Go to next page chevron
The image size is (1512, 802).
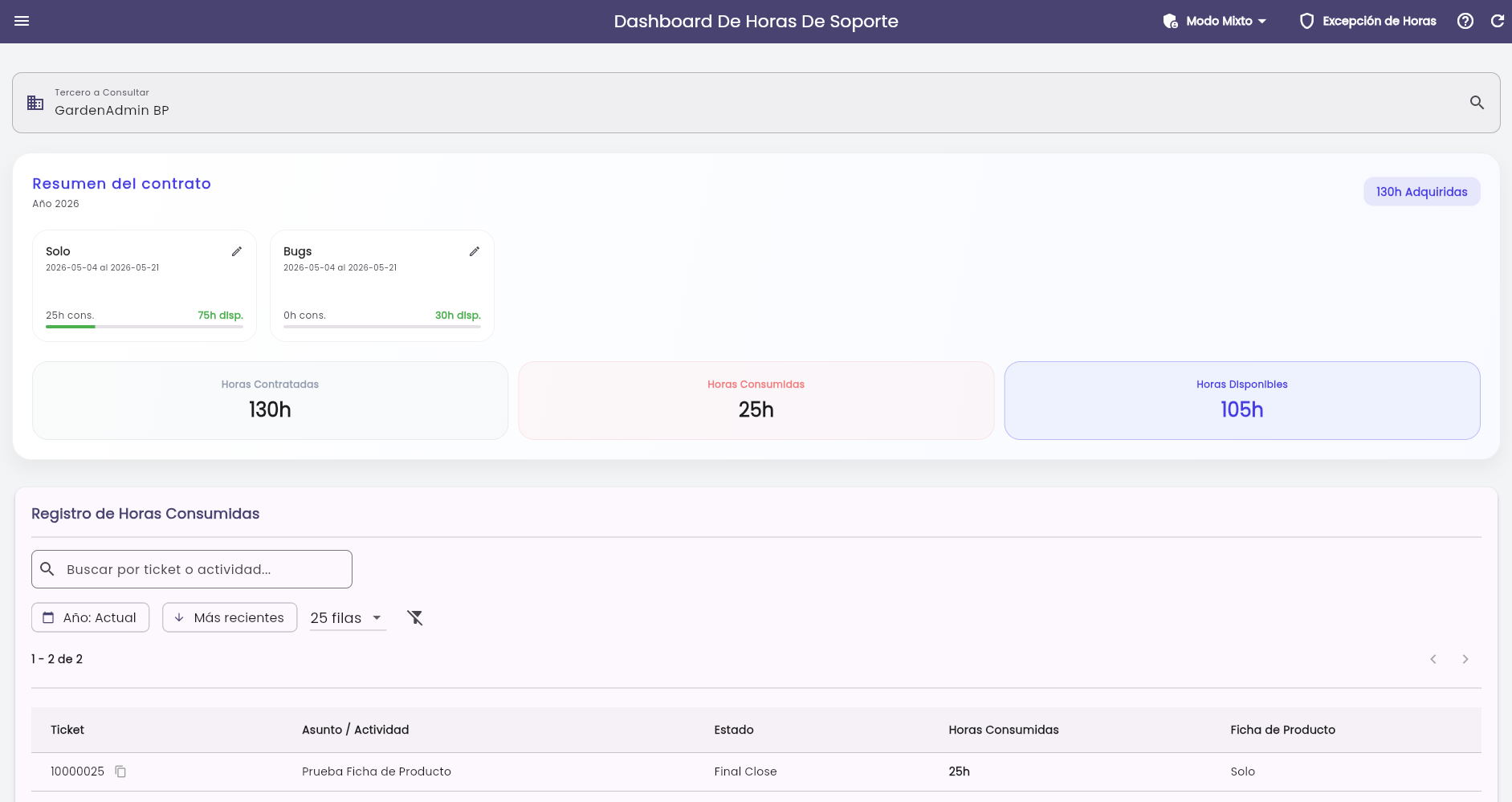coord(1465,659)
